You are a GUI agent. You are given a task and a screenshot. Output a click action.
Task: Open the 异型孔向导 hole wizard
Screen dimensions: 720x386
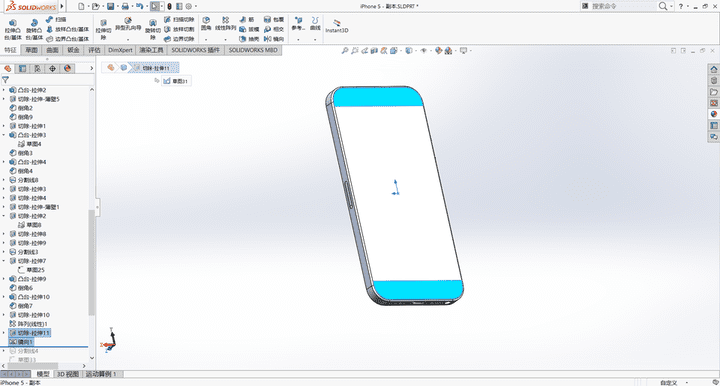pyautogui.click(x=128, y=25)
